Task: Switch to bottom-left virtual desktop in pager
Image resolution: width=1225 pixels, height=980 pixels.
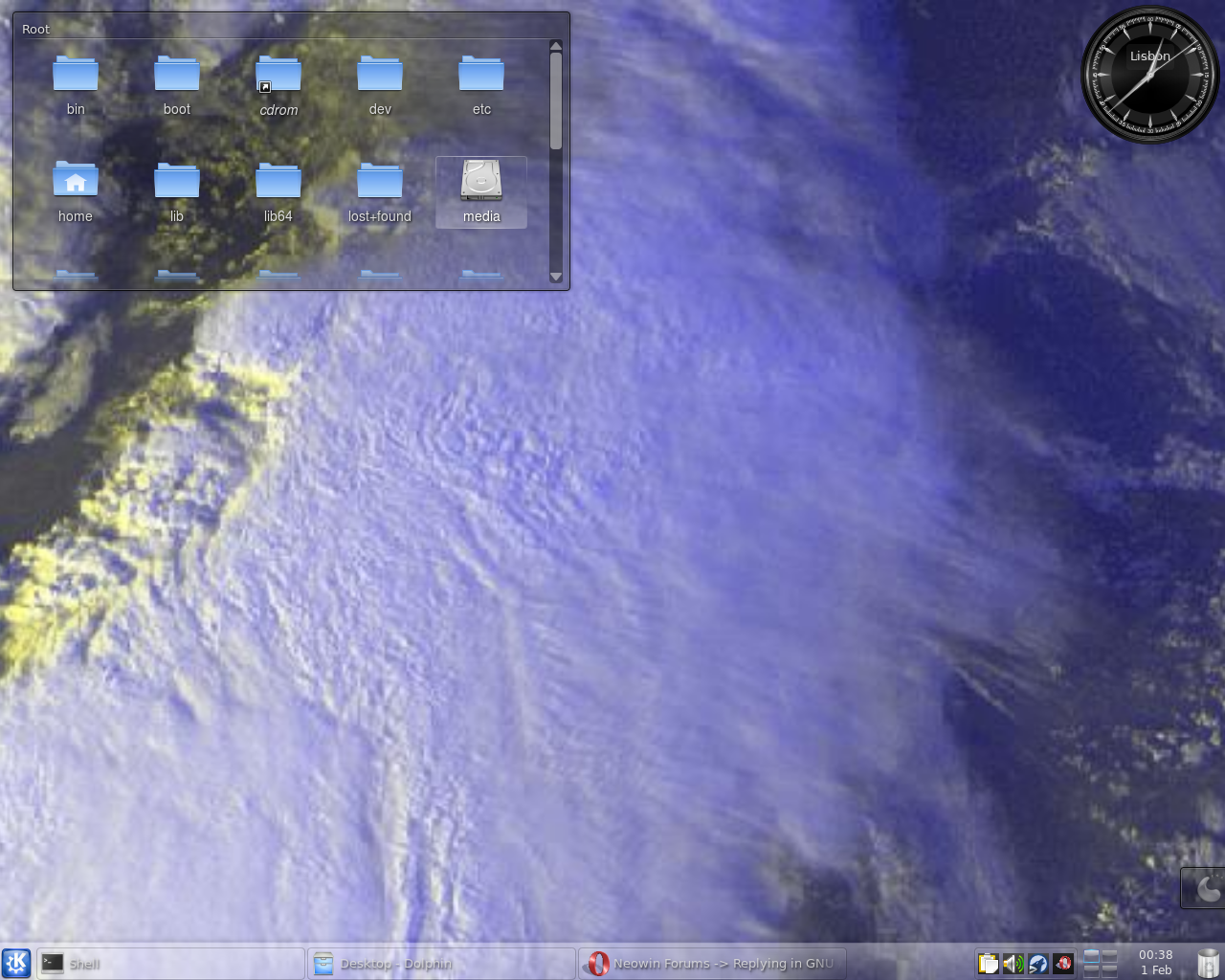Action: coord(1092,969)
